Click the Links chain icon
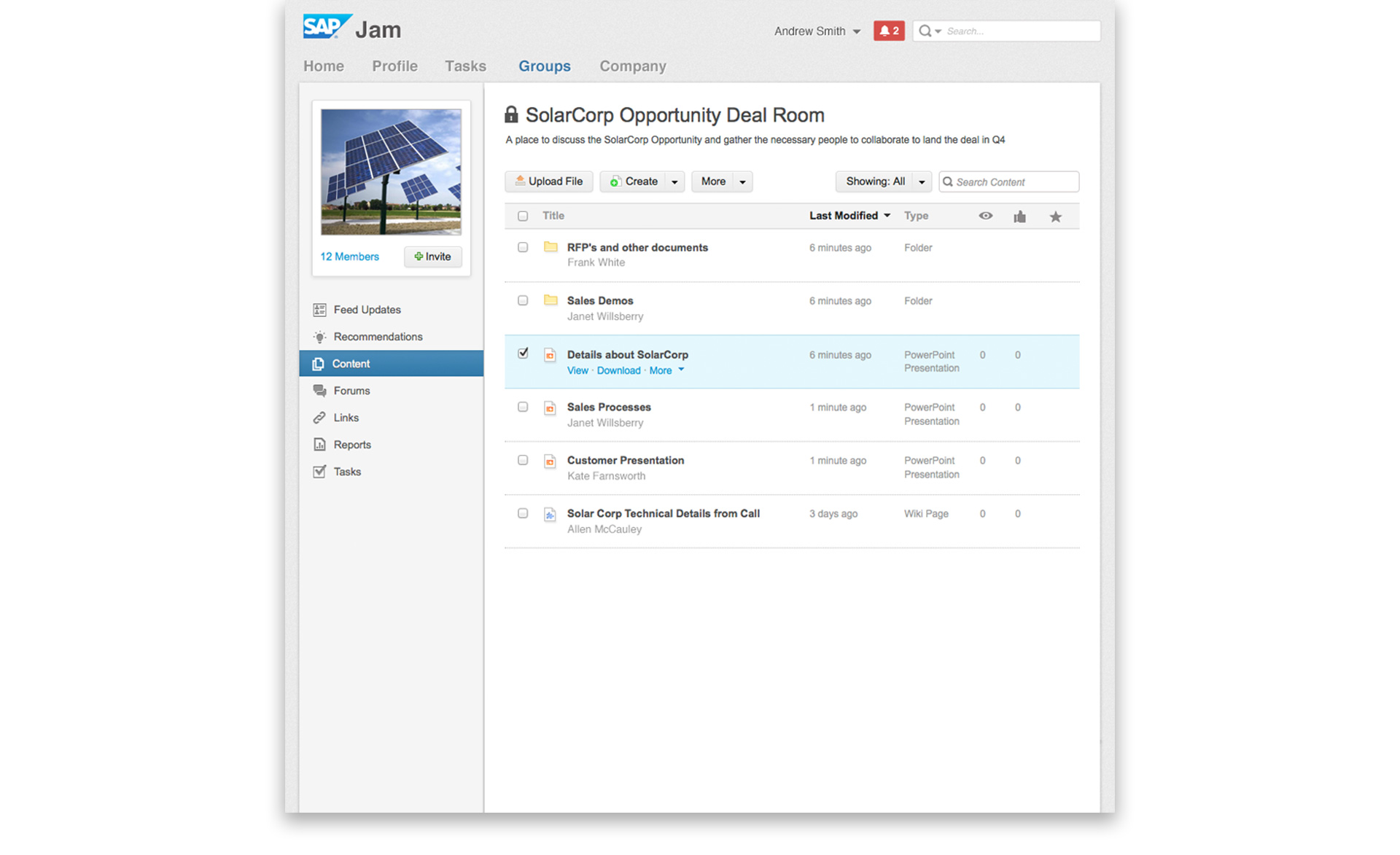Screen dimensions: 1400x855 [319, 418]
